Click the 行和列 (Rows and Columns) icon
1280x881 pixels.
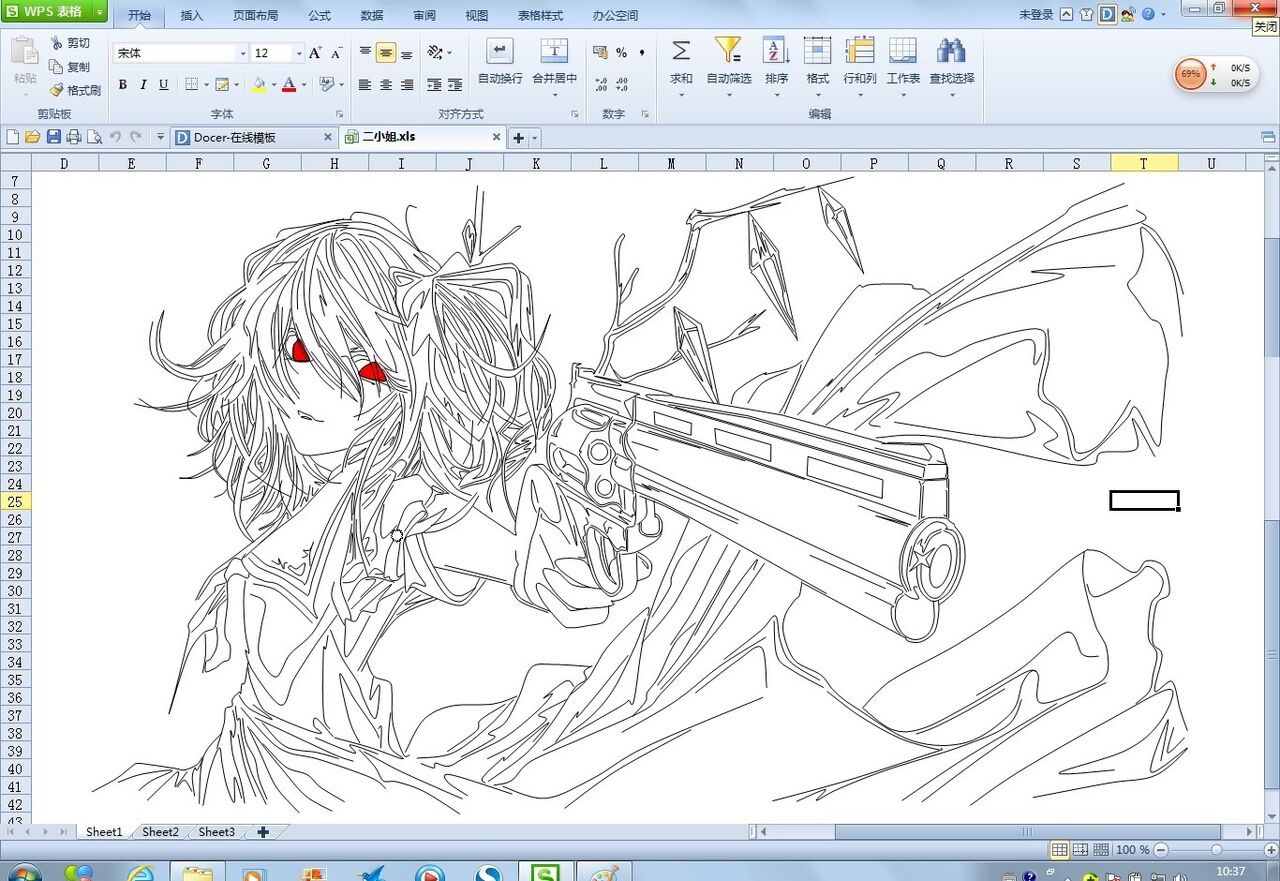pyautogui.click(x=860, y=51)
